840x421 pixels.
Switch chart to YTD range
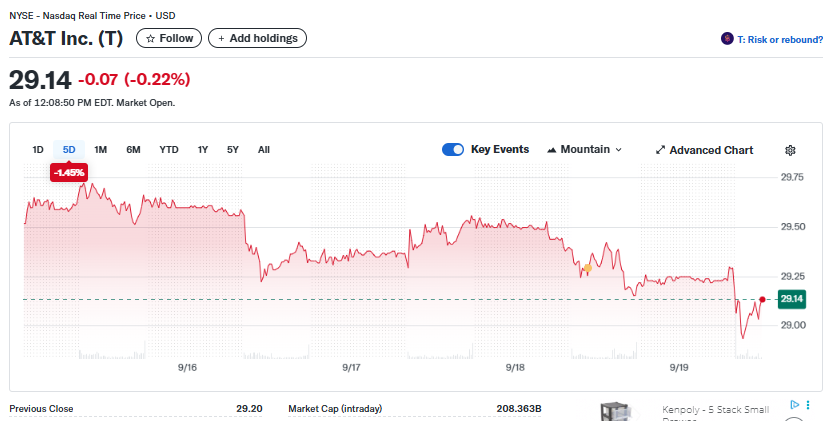coord(169,149)
